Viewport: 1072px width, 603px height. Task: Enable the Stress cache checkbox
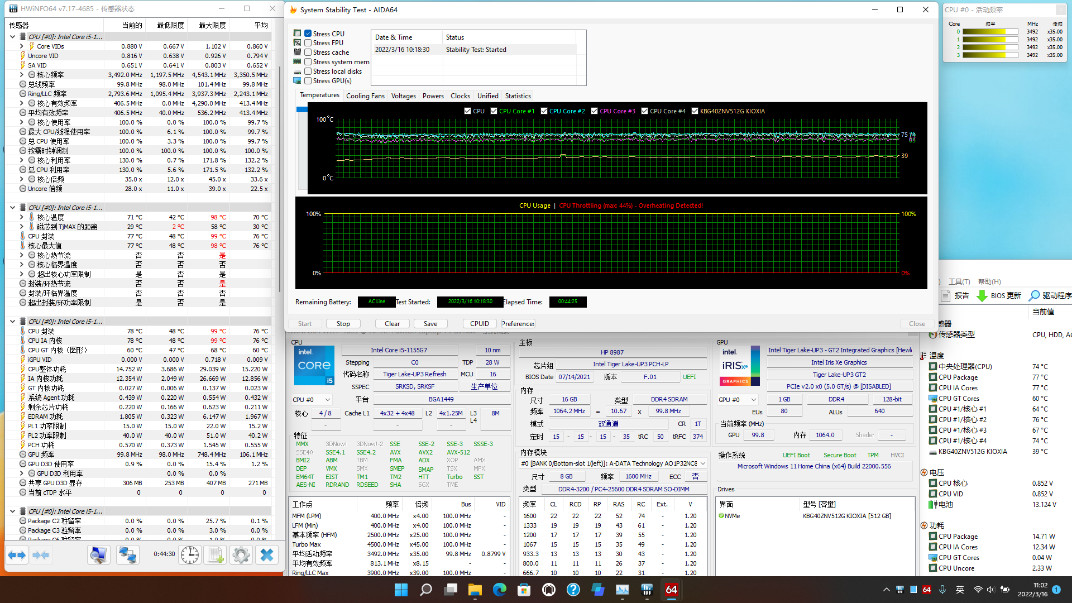(308, 52)
